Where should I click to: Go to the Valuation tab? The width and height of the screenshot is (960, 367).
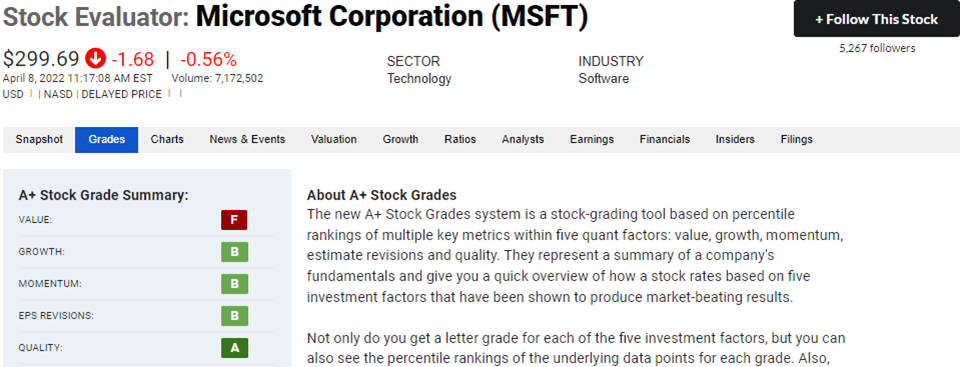[x=334, y=140]
